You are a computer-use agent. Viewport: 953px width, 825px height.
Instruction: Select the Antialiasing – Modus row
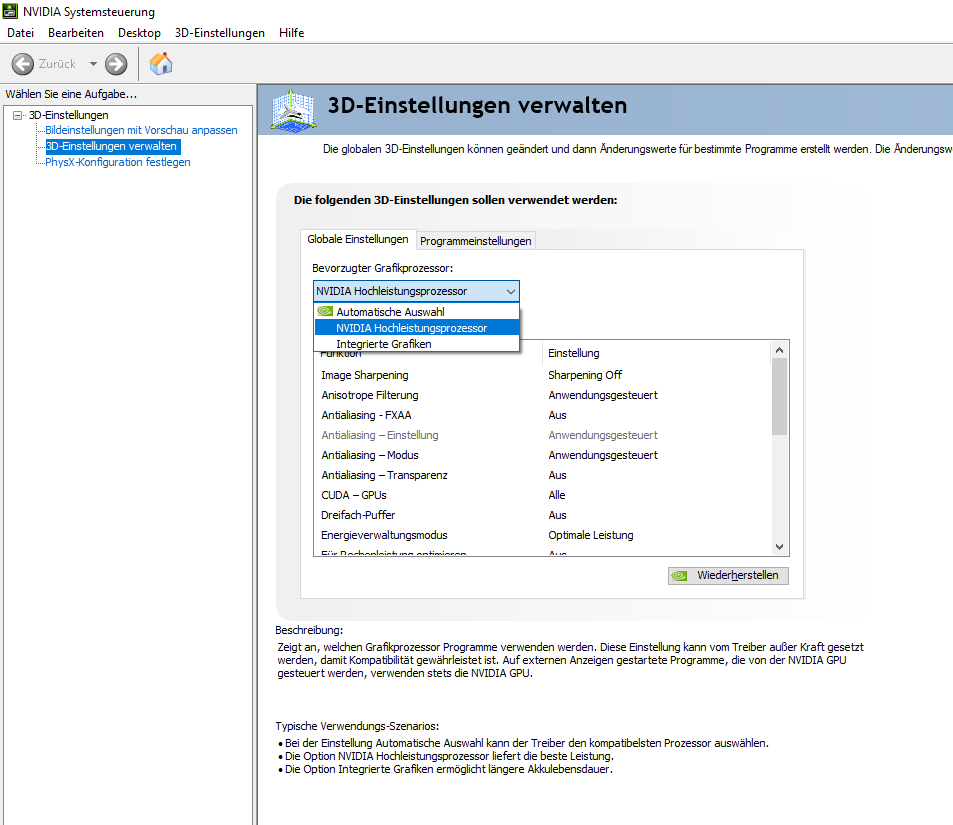coord(542,455)
